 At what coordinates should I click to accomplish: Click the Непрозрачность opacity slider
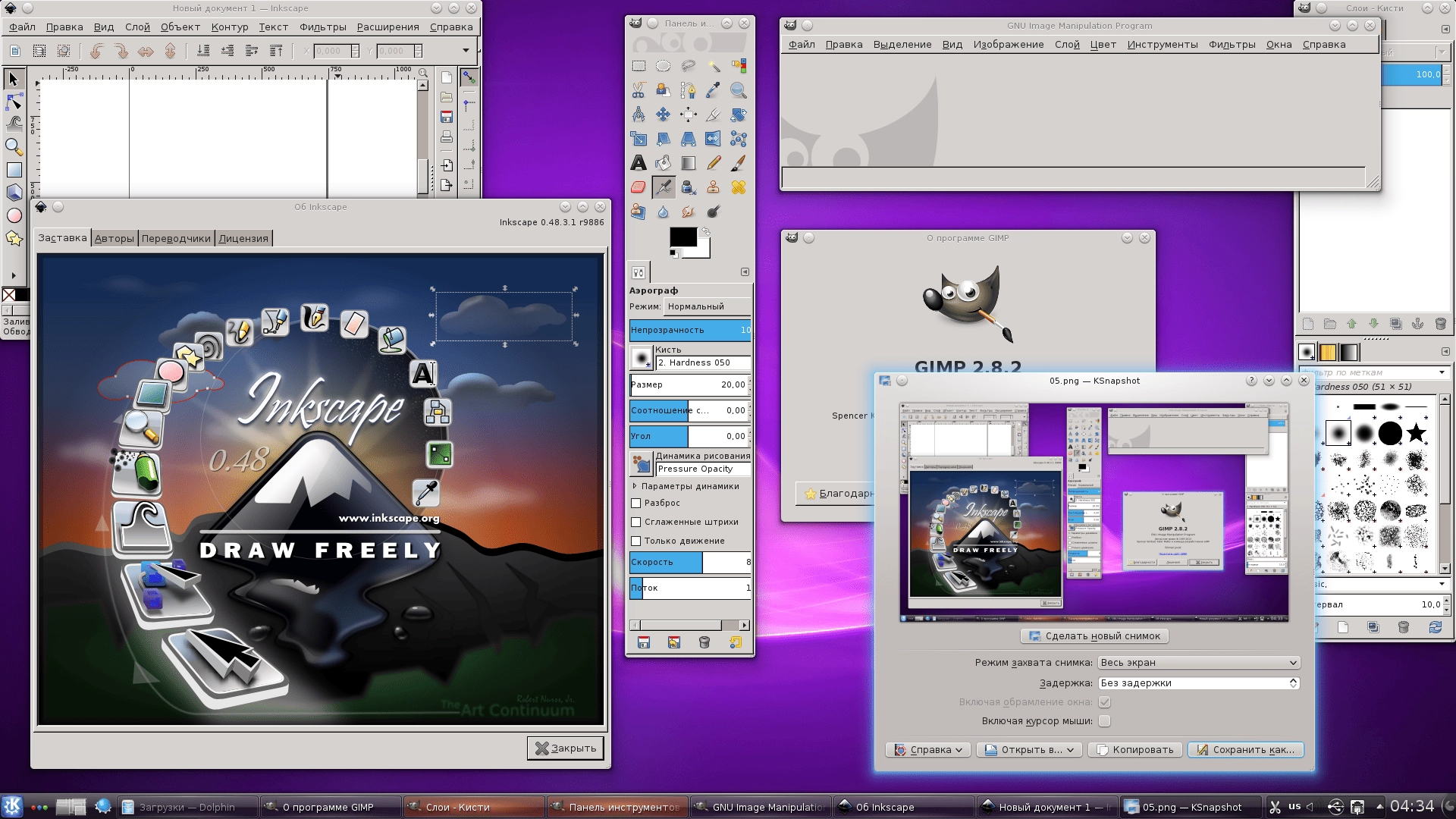[690, 330]
